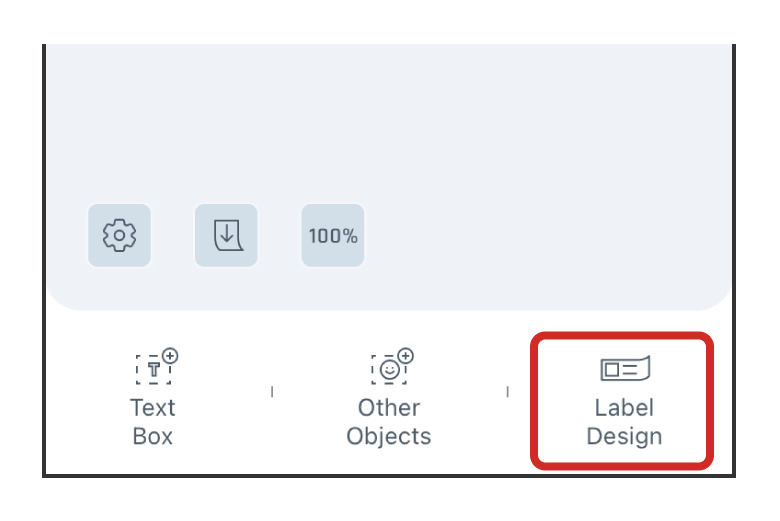Open the Other Objects tab label

389,422
